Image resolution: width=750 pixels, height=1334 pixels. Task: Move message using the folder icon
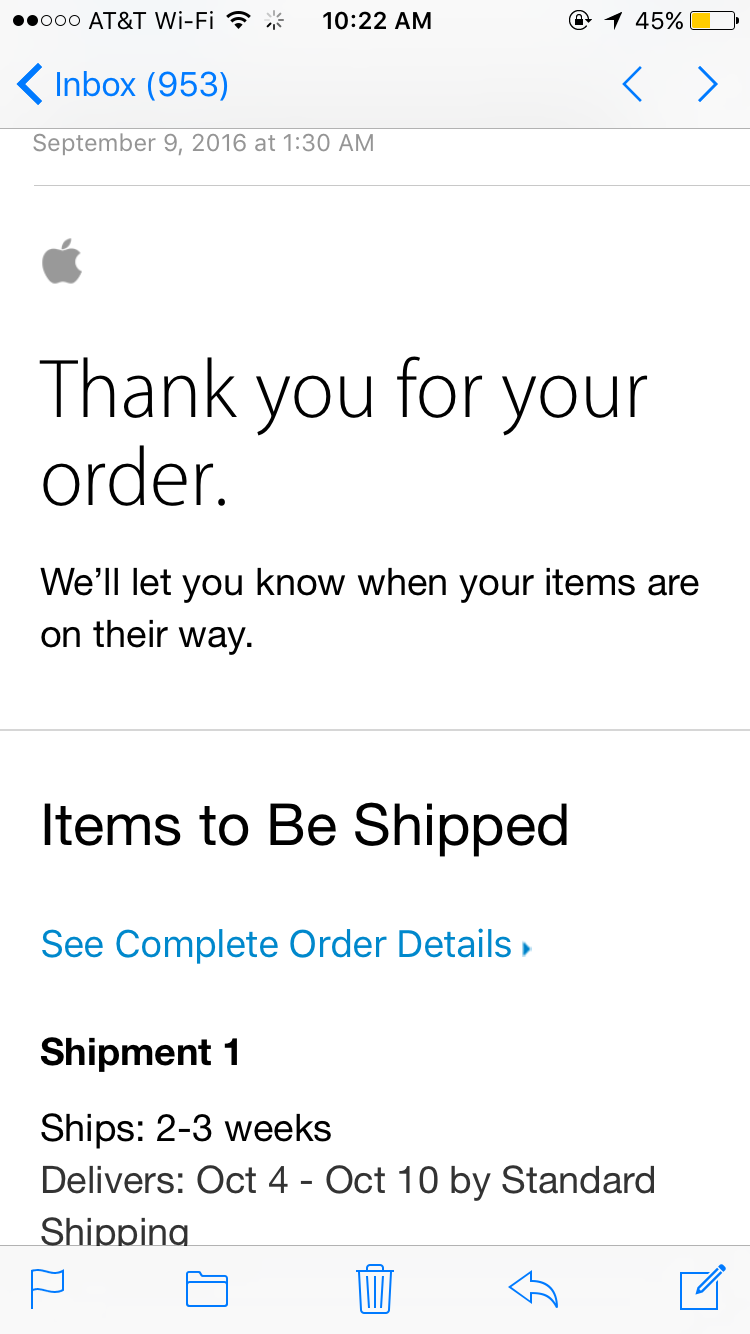pyautogui.click(x=207, y=1289)
